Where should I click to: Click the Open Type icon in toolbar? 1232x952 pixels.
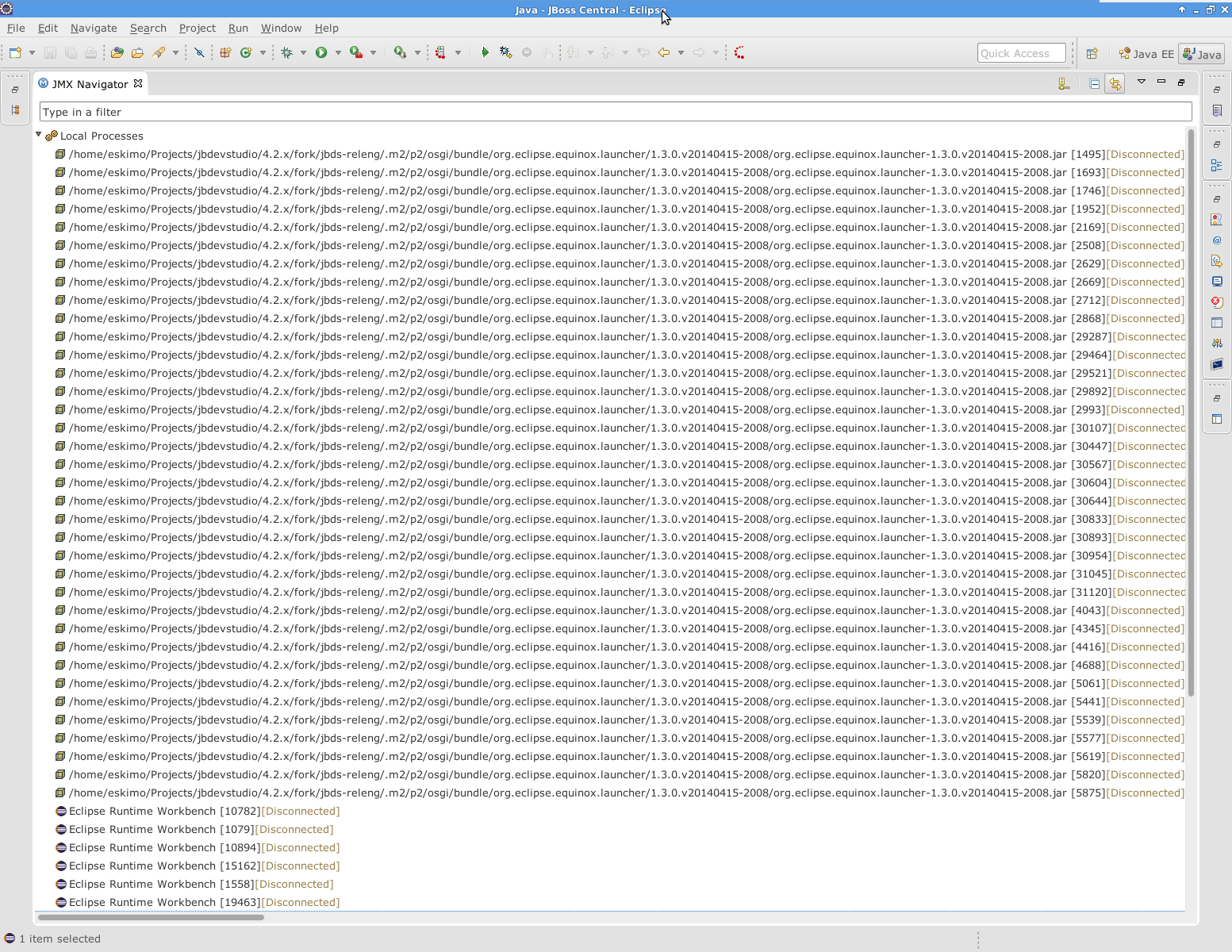pyautogui.click(x=117, y=53)
